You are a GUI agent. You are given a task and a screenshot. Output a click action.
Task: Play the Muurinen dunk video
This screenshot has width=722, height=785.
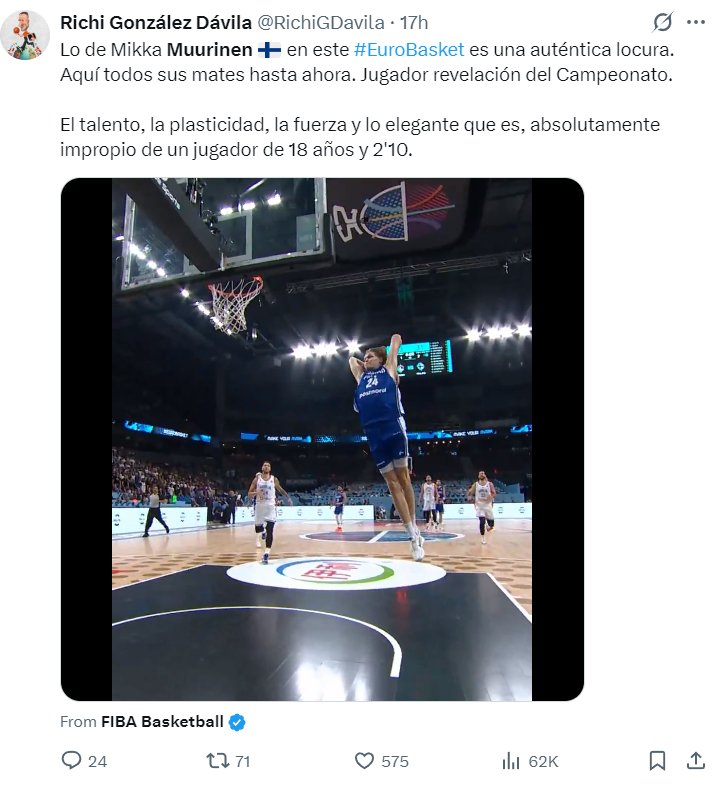pyautogui.click(x=322, y=440)
